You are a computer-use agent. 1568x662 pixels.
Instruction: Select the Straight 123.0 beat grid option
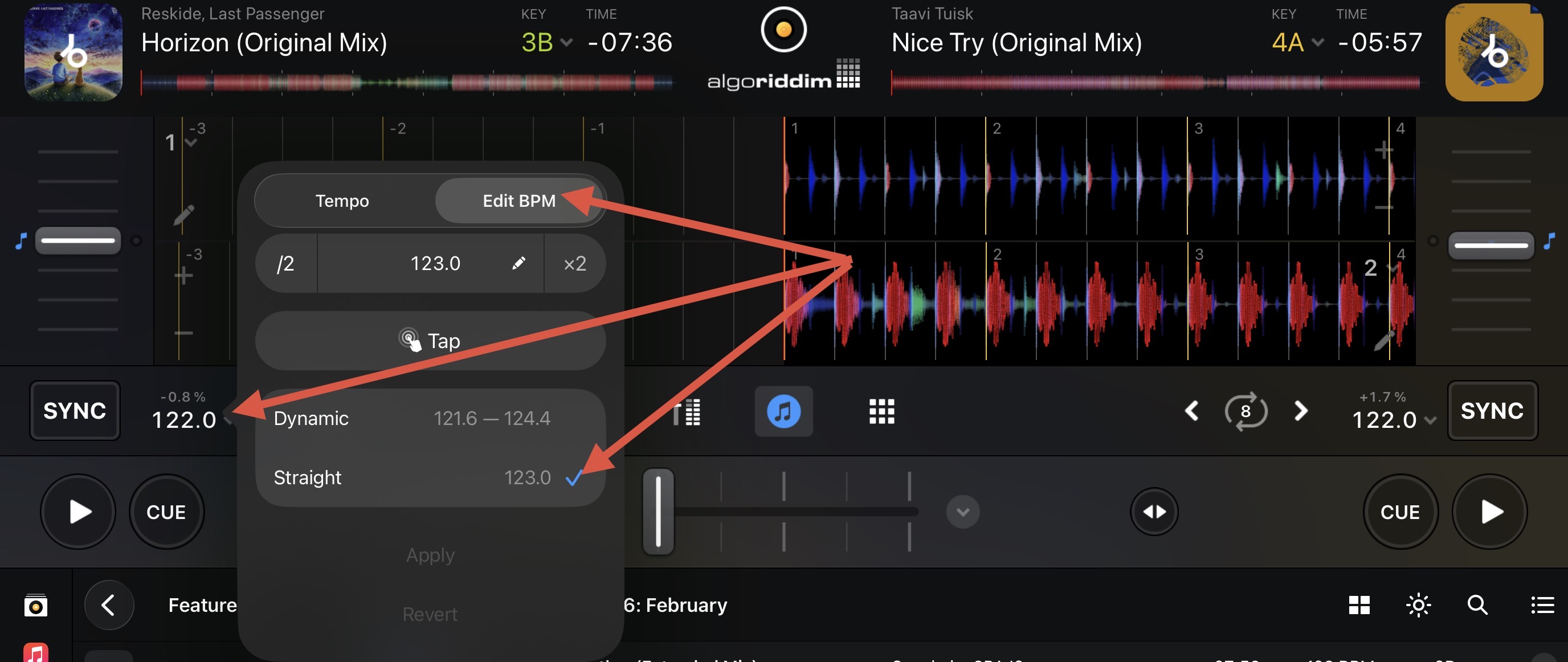(x=429, y=477)
